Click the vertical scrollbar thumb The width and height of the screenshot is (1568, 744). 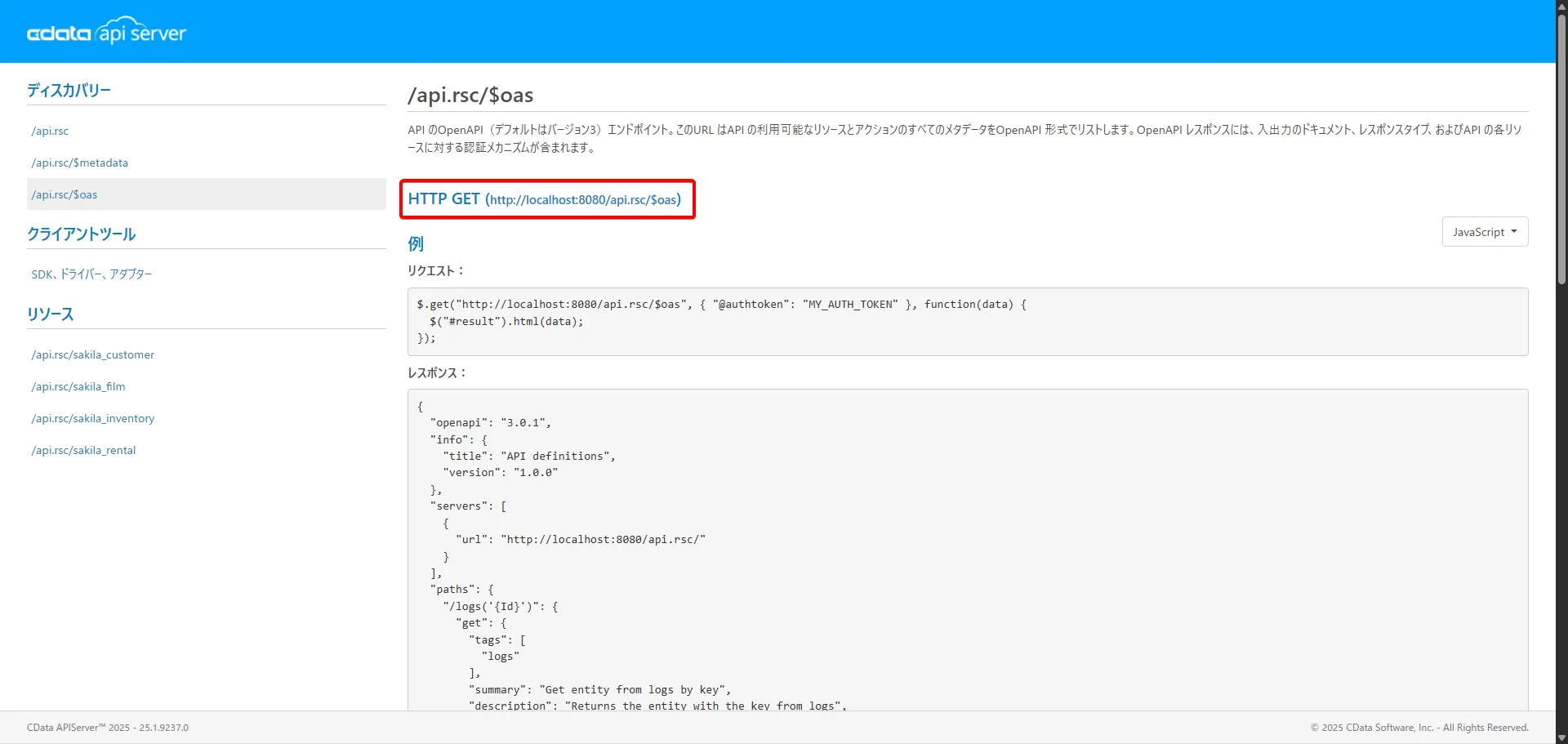(1561, 147)
